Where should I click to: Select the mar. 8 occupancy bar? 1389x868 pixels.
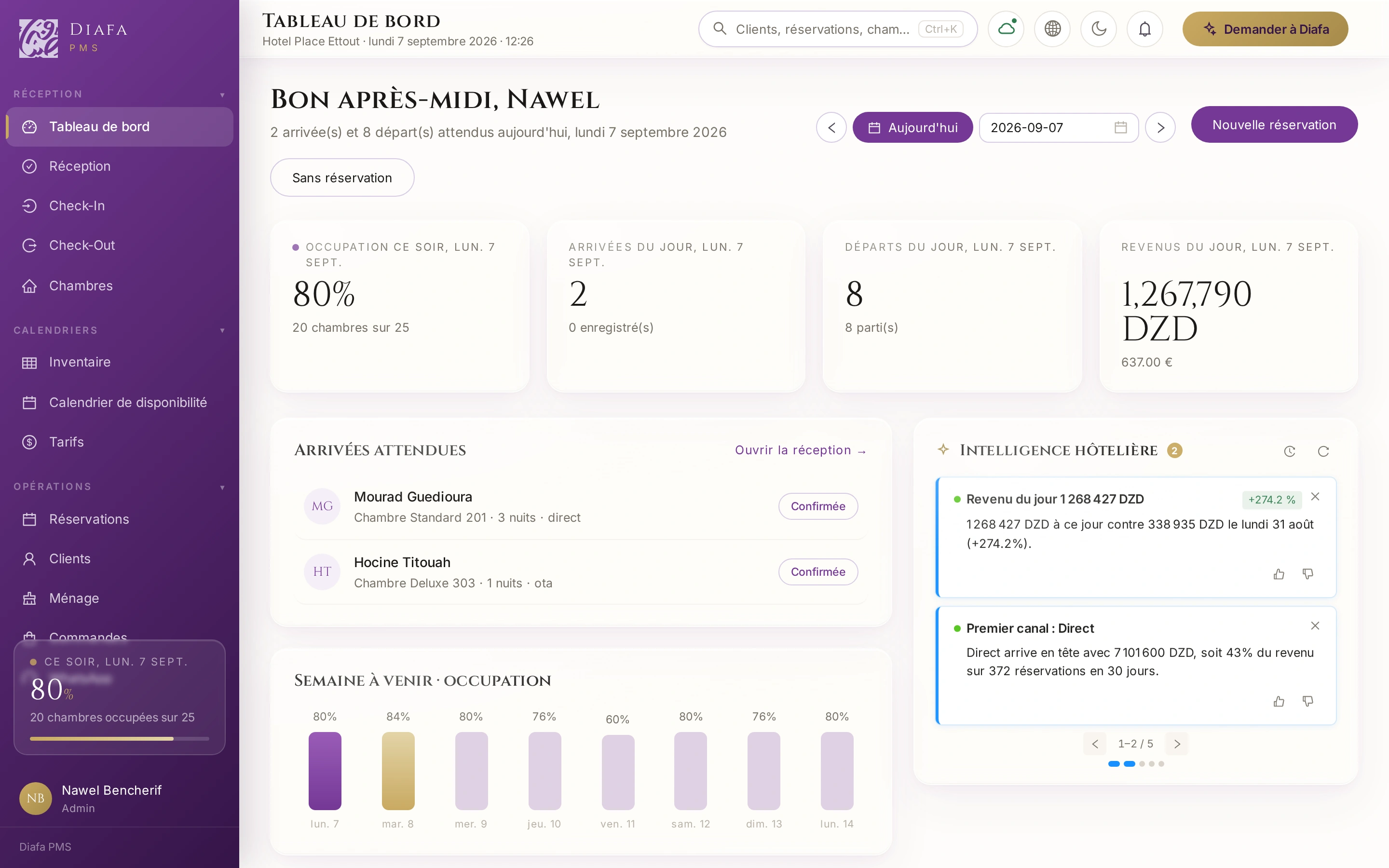(x=398, y=771)
